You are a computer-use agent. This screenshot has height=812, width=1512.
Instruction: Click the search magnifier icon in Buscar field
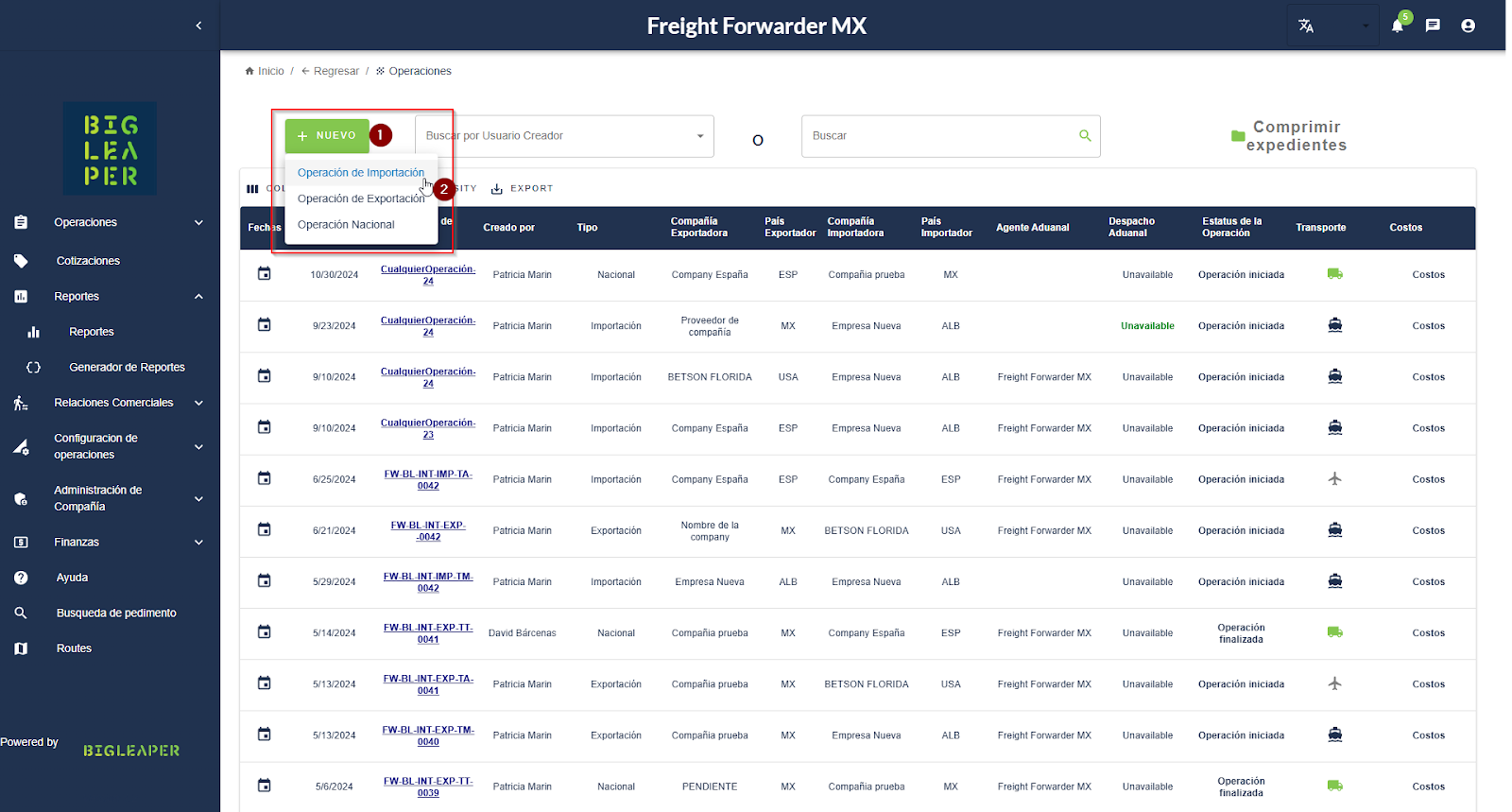click(1085, 135)
